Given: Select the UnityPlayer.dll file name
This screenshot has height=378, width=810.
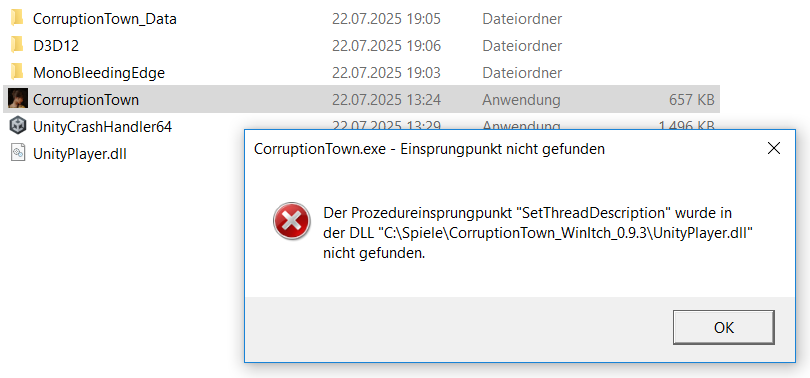Looking at the screenshot, I should pos(80,153).
